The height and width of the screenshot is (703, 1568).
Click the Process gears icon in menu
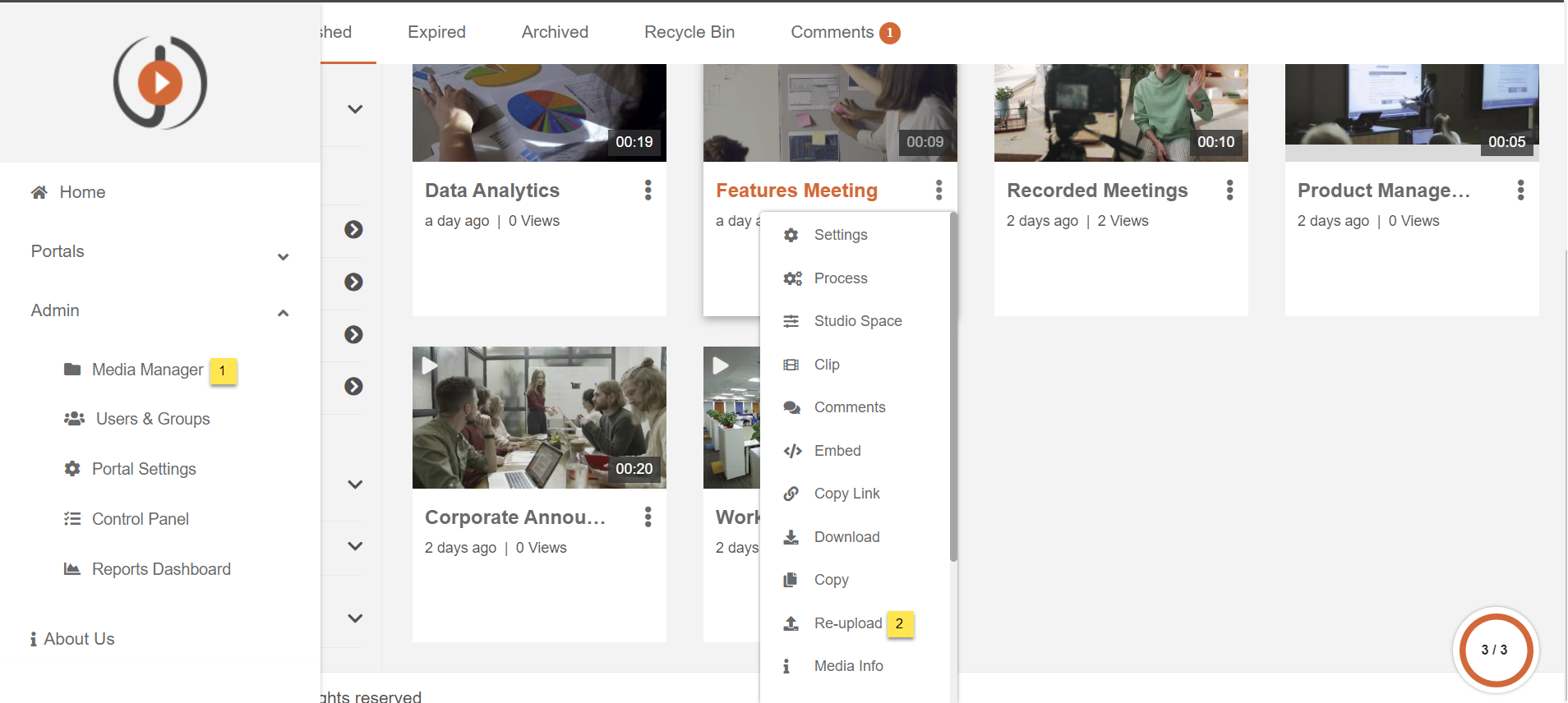[x=791, y=278]
